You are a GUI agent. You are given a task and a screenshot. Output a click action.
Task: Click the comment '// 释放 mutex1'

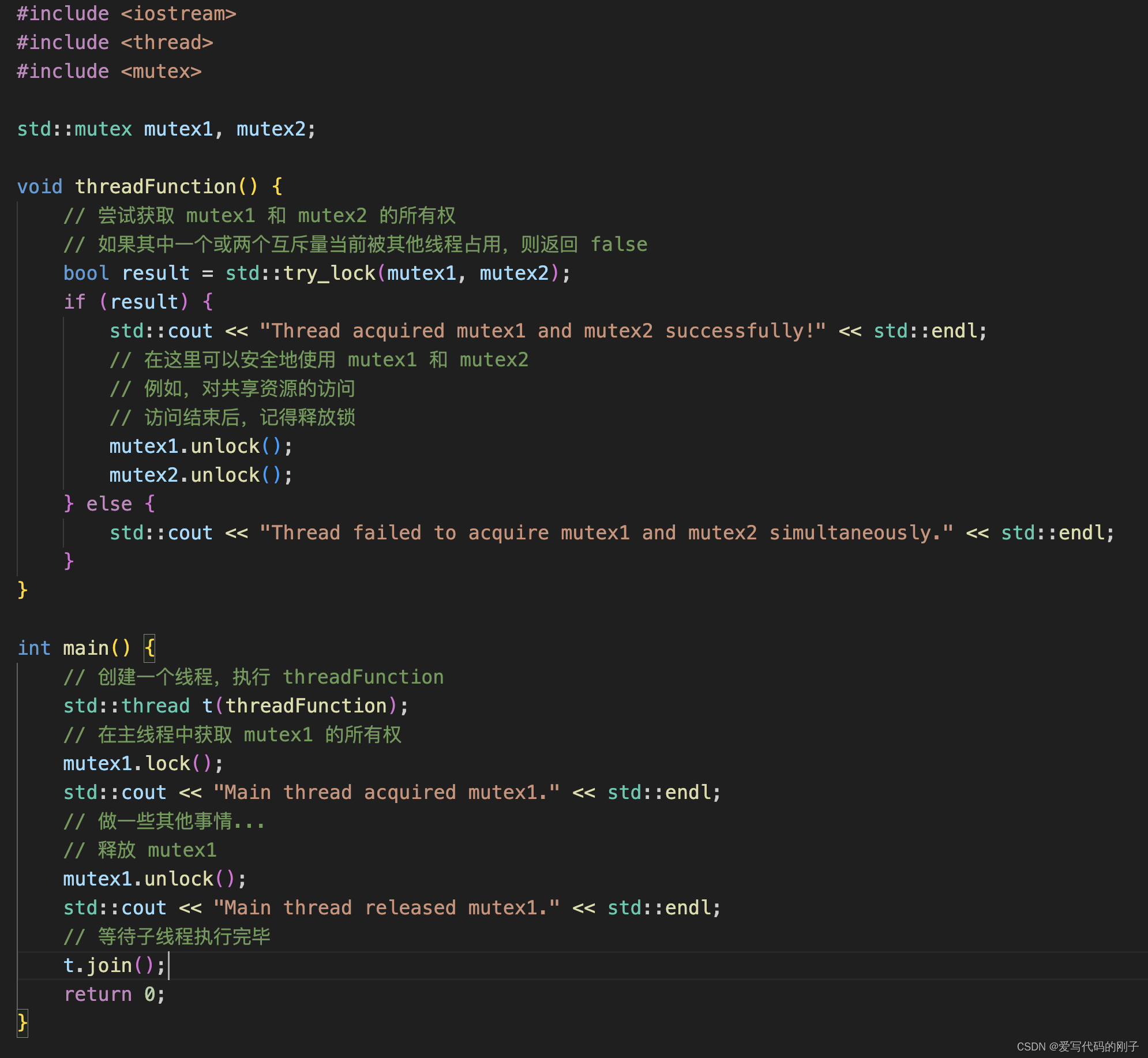140,850
